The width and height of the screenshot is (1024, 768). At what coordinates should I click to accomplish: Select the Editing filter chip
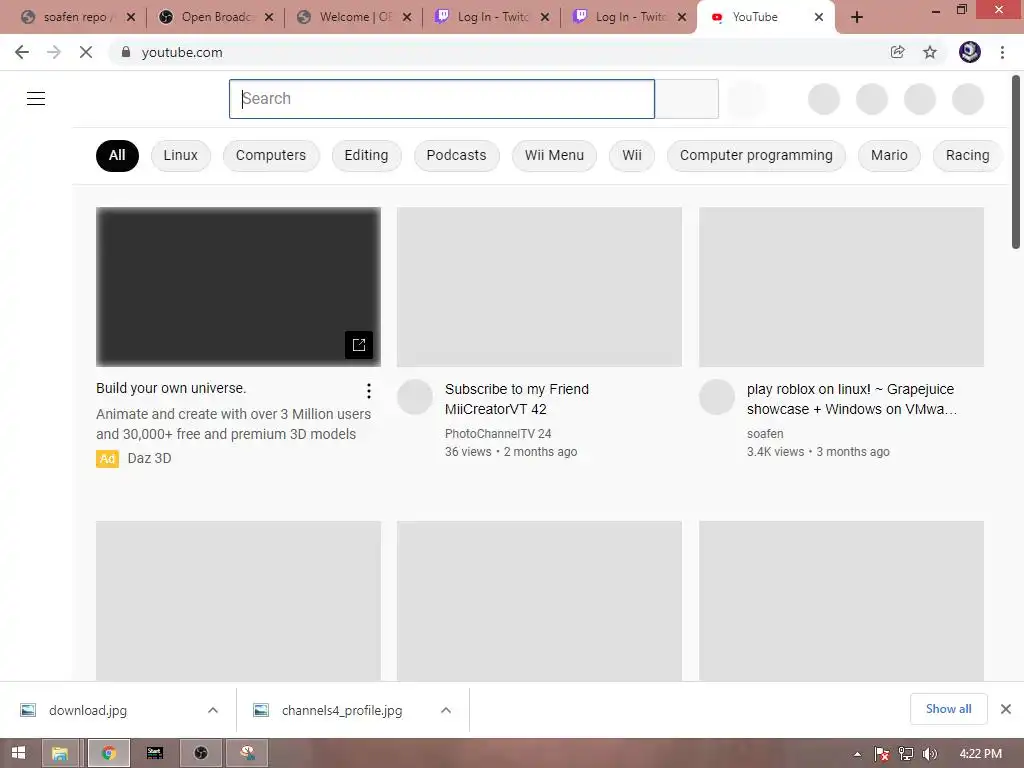366,155
